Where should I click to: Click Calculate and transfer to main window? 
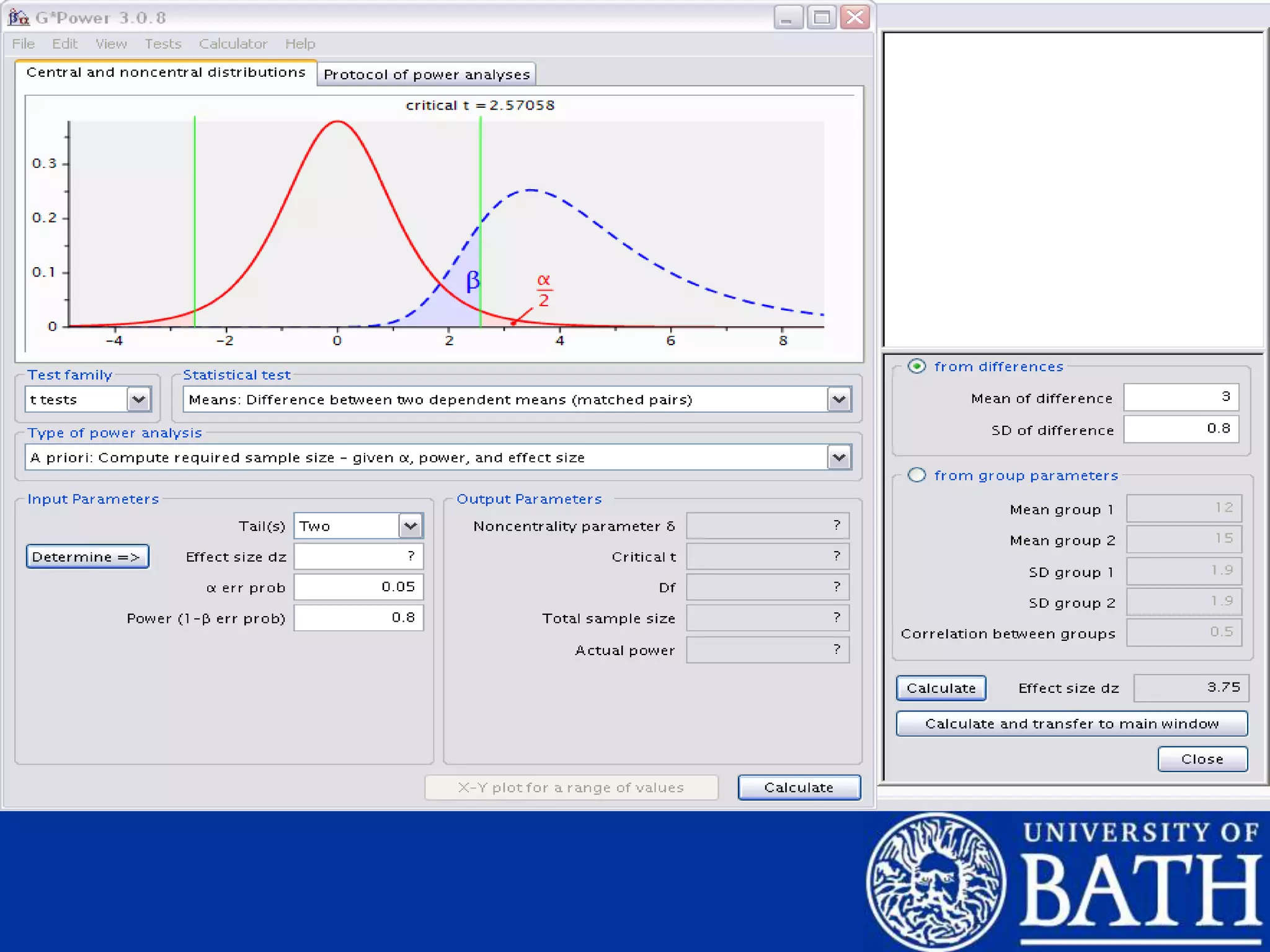tap(1072, 724)
